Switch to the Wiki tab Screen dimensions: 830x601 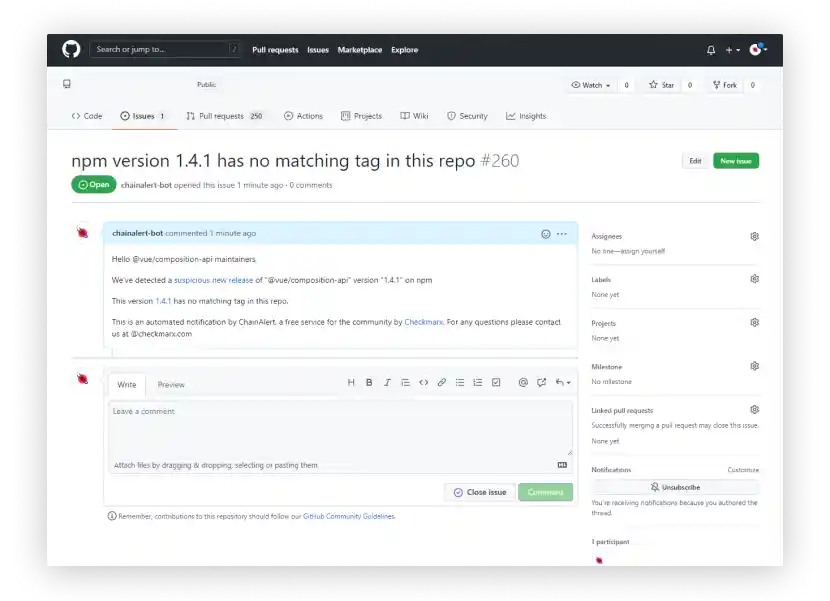point(414,116)
